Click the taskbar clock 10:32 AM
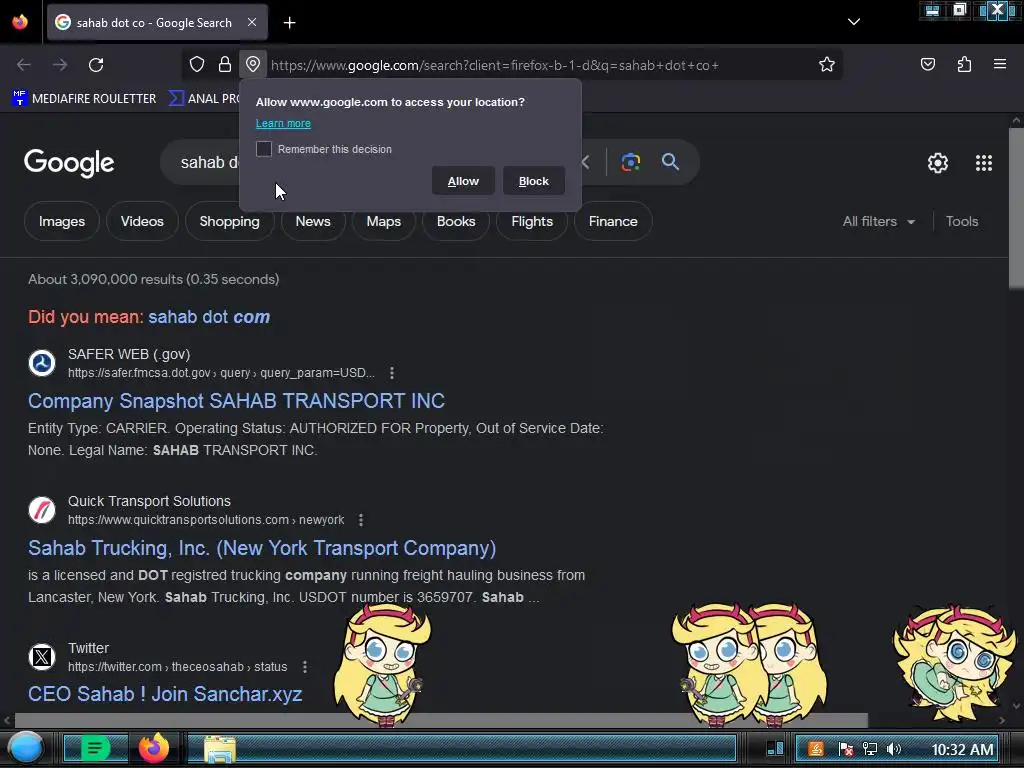This screenshot has width=1024, height=768. [x=962, y=749]
